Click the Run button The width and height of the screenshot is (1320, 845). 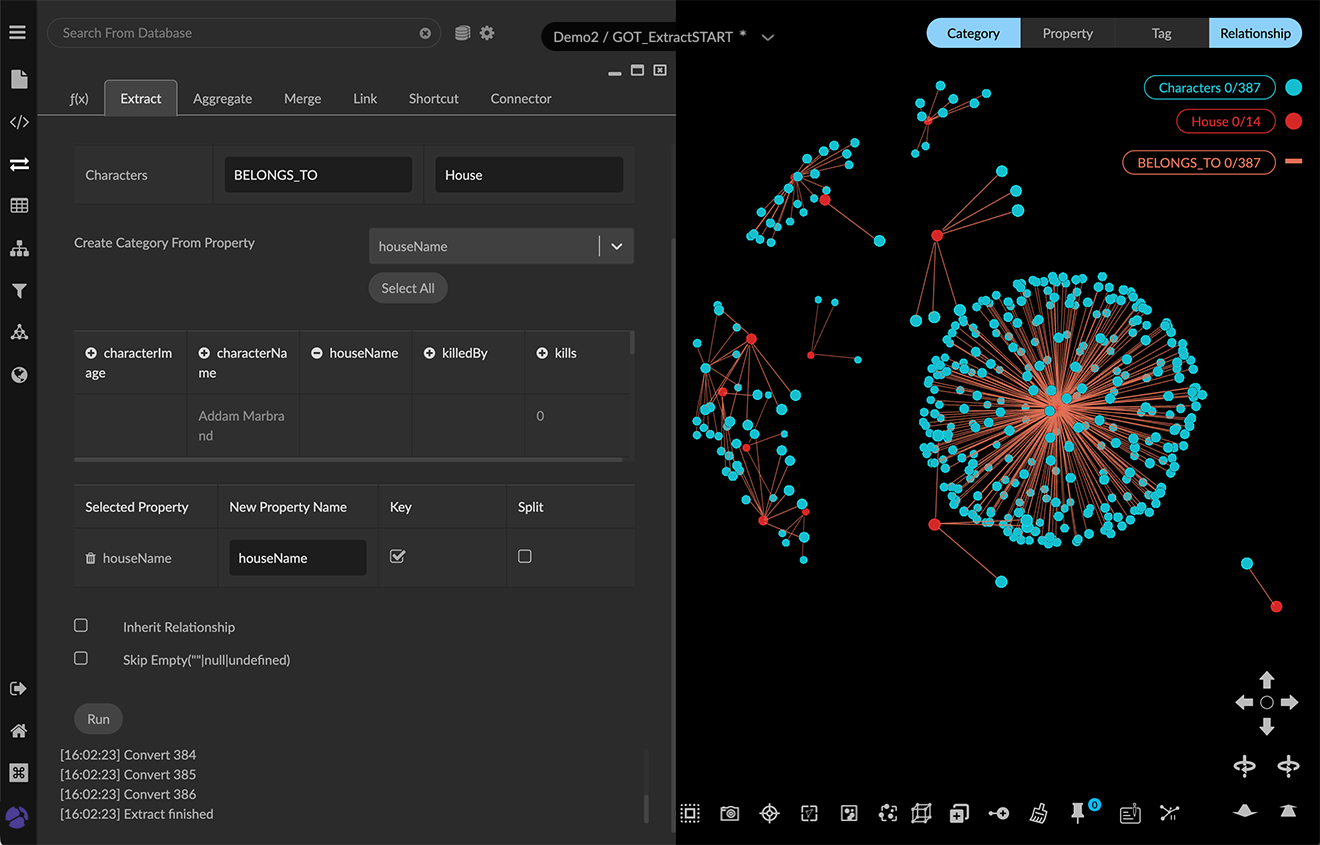pos(98,719)
